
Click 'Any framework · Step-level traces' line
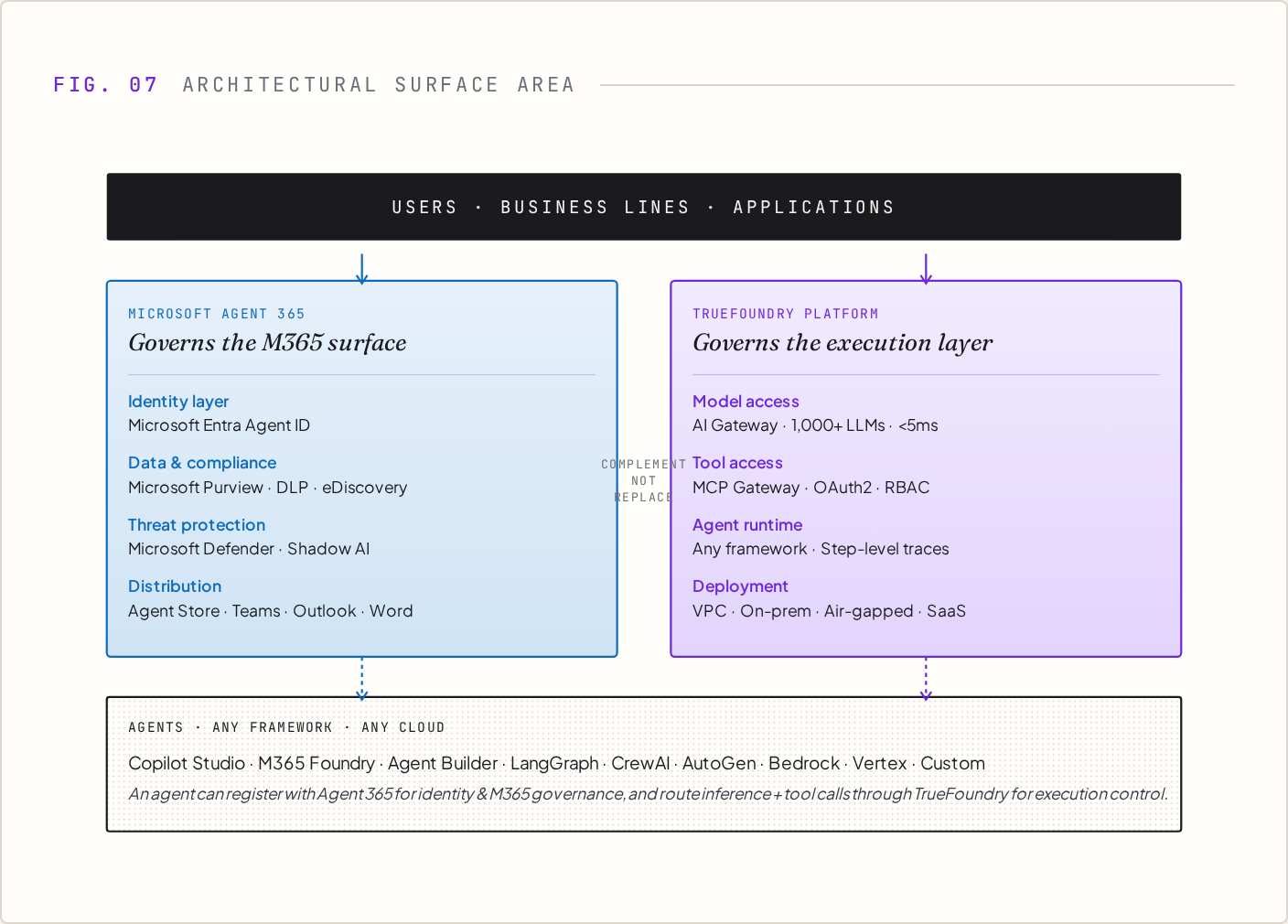821,549
